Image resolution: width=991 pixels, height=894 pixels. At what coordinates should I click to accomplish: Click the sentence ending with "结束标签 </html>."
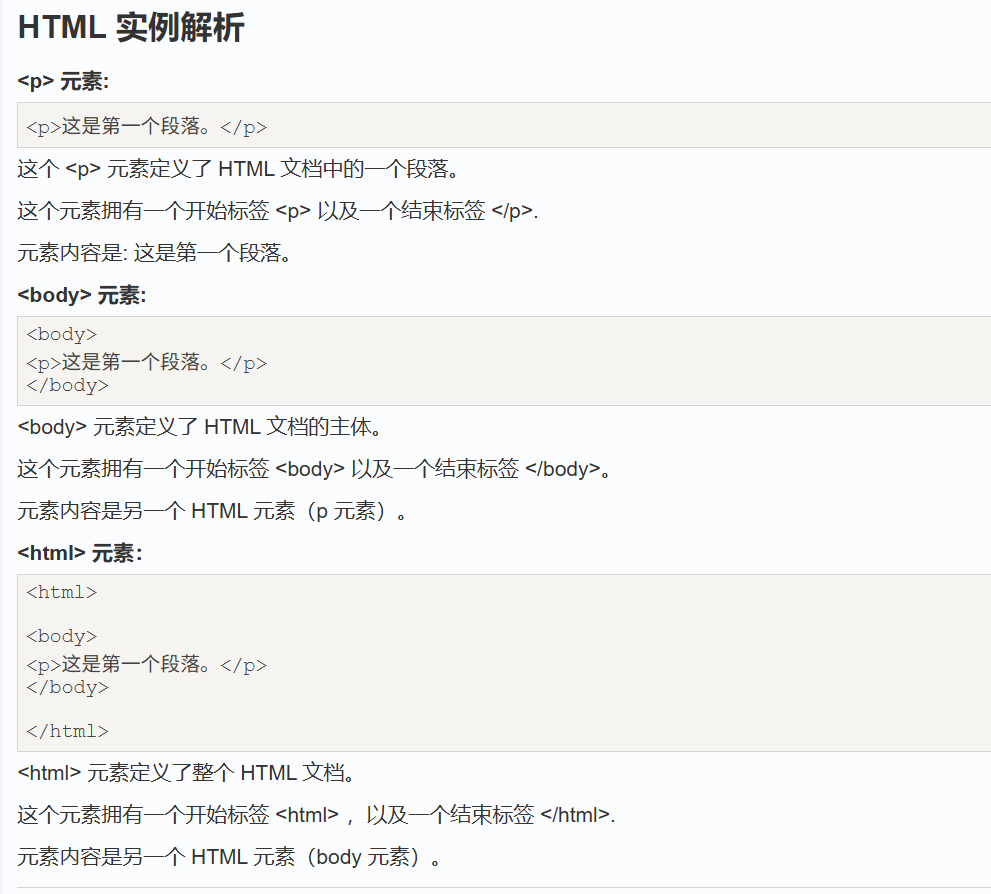coord(316,815)
